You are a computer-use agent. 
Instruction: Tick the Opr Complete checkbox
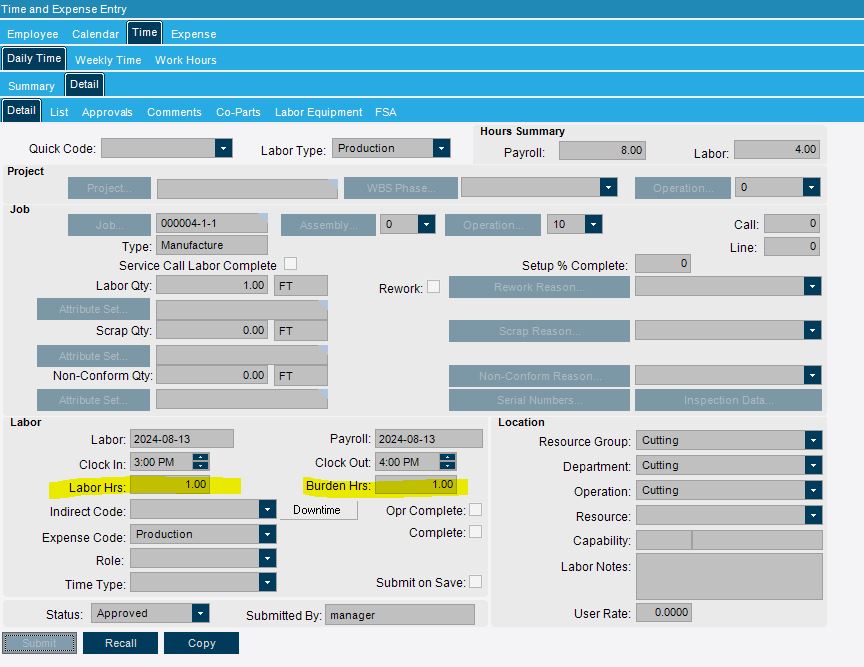[476, 509]
